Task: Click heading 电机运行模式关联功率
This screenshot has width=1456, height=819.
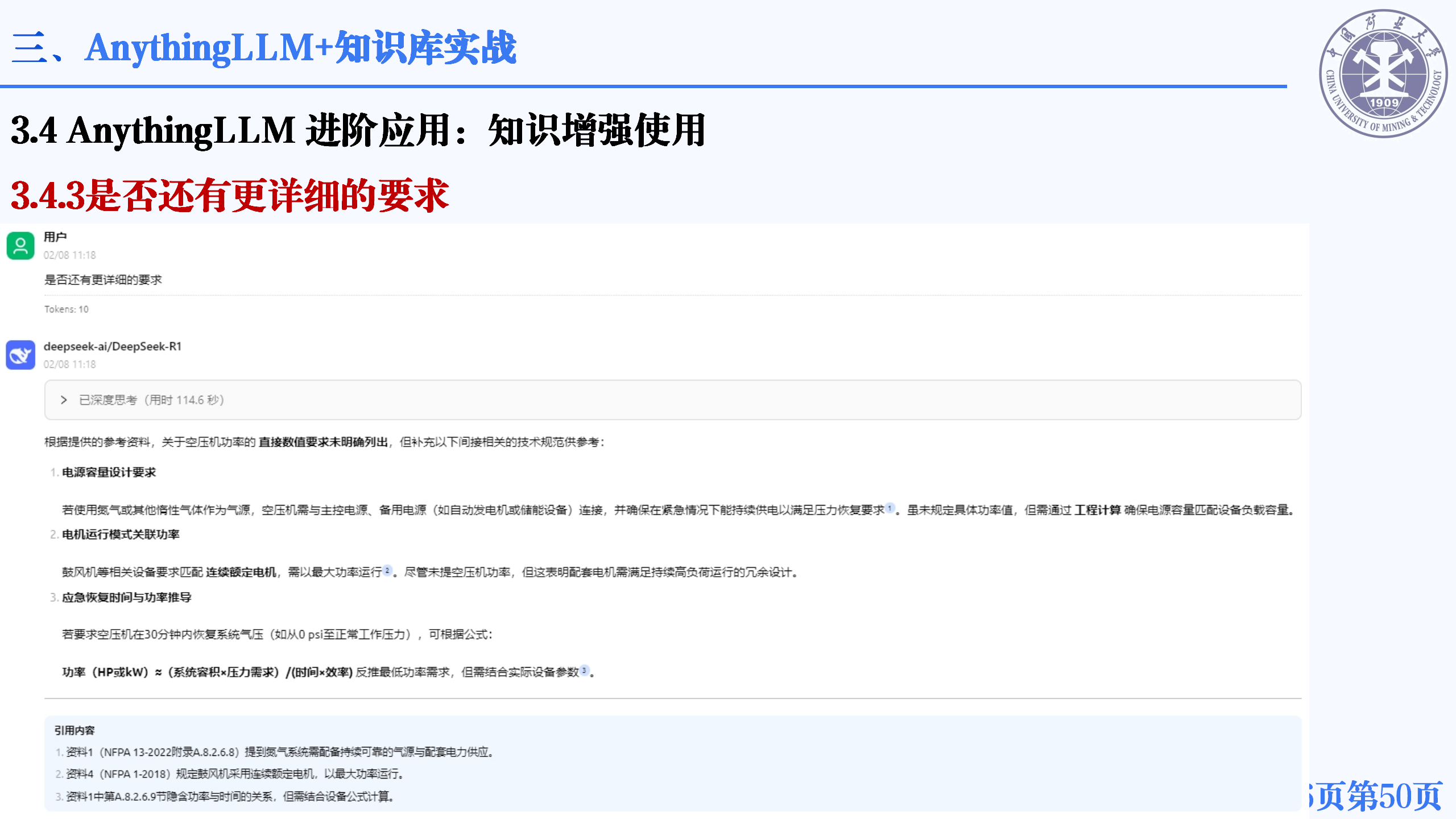Action: tap(121, 534)
